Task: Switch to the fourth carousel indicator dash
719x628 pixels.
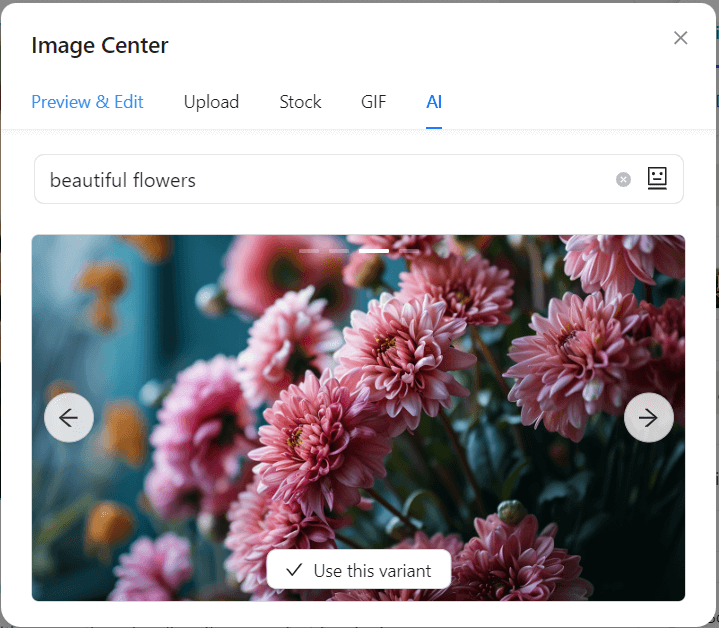Action: tap(407, 251)
